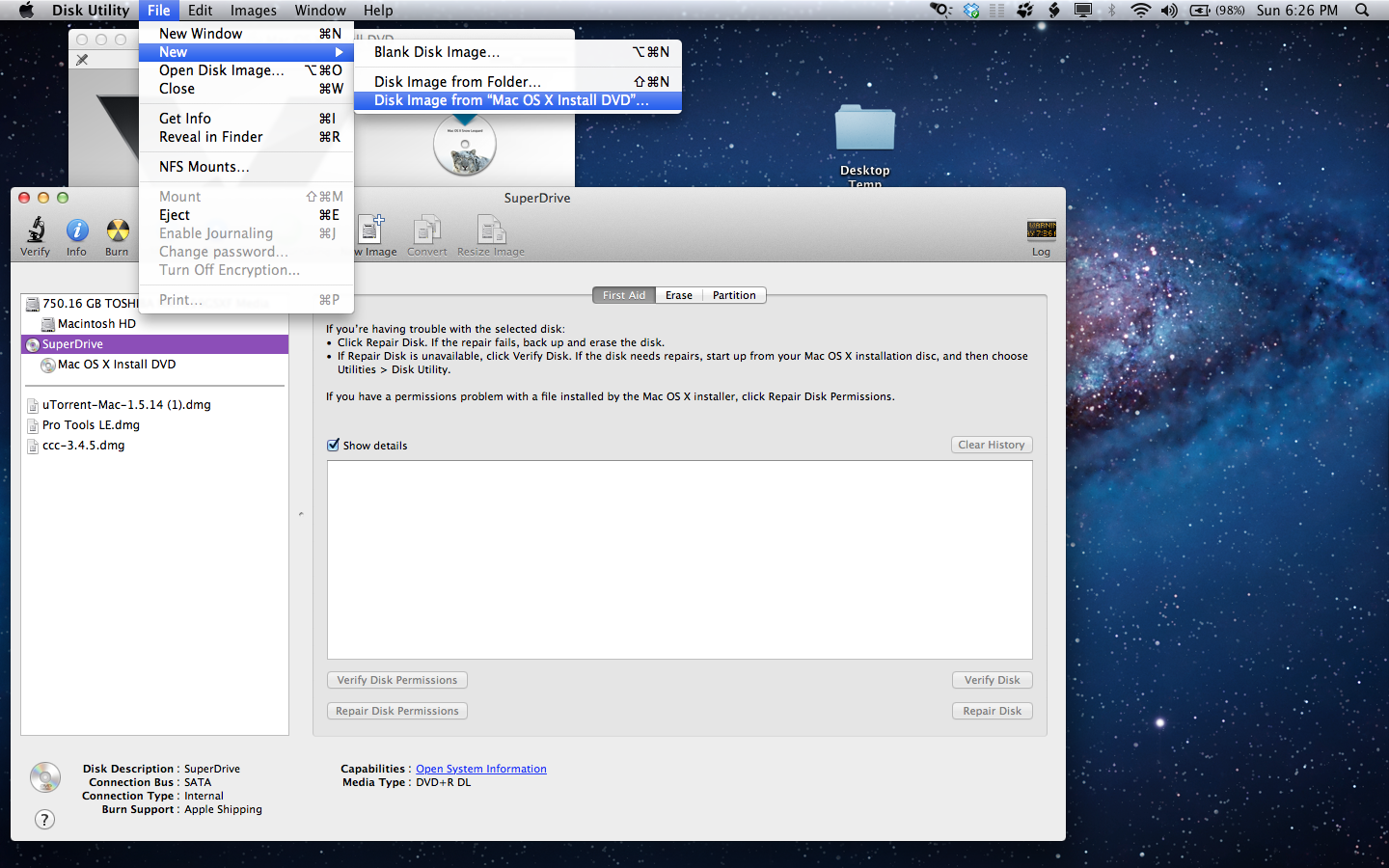Click the Sun 6:26 PM clock
The height and width of the screenshot is (868, 1389).
coord(1297,10)
